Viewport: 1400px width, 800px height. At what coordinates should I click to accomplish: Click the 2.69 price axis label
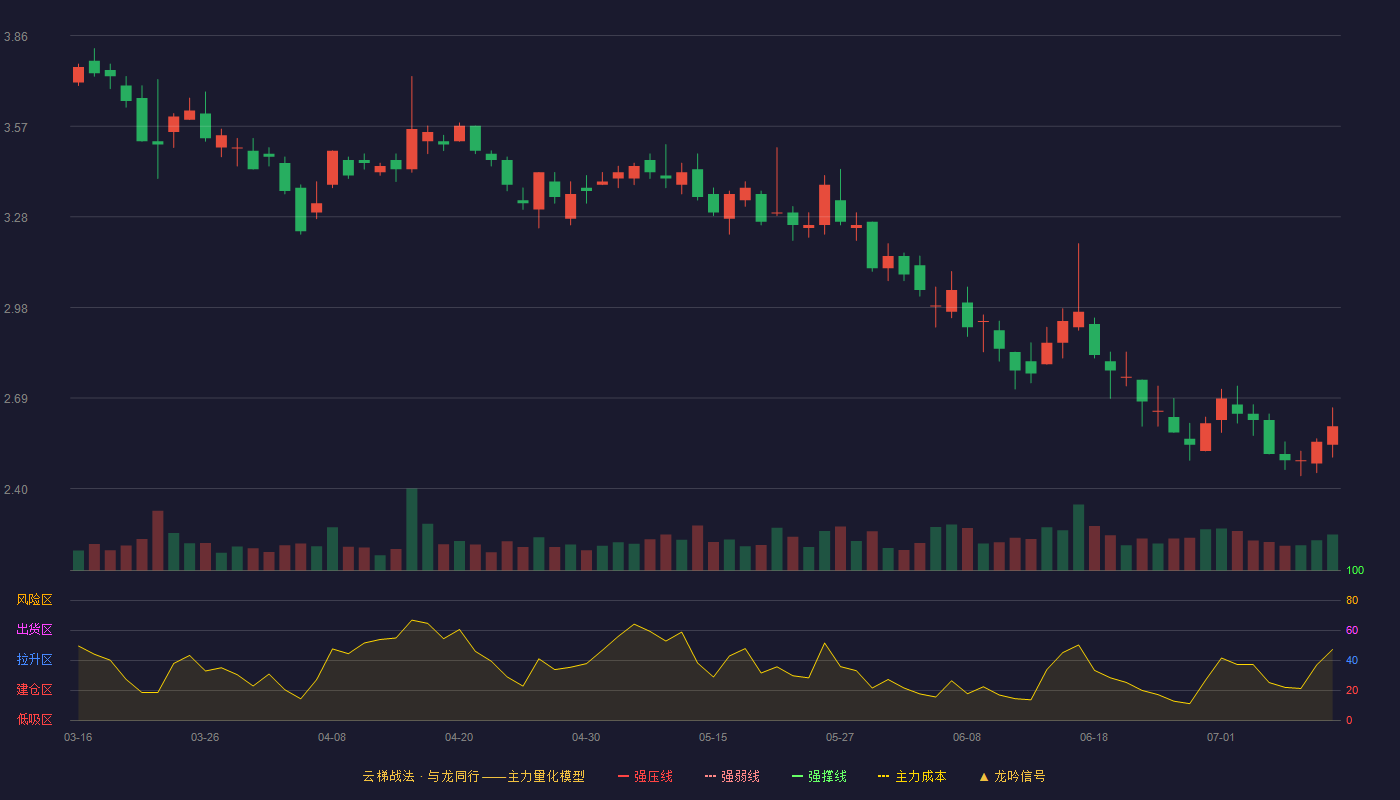(16, 399)
